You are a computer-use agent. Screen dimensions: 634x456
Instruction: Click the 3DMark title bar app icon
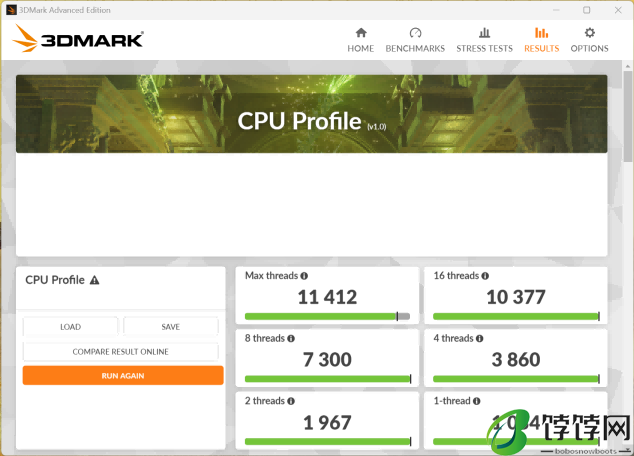tap(11, 10)
